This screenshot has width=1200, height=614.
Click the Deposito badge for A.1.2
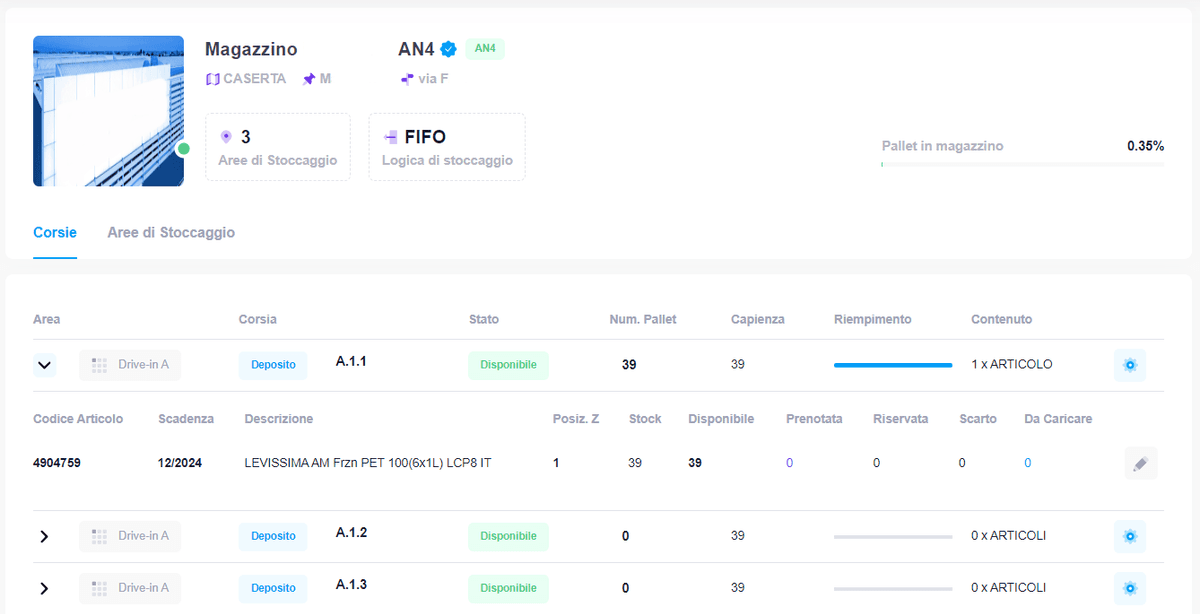point(273,536)
